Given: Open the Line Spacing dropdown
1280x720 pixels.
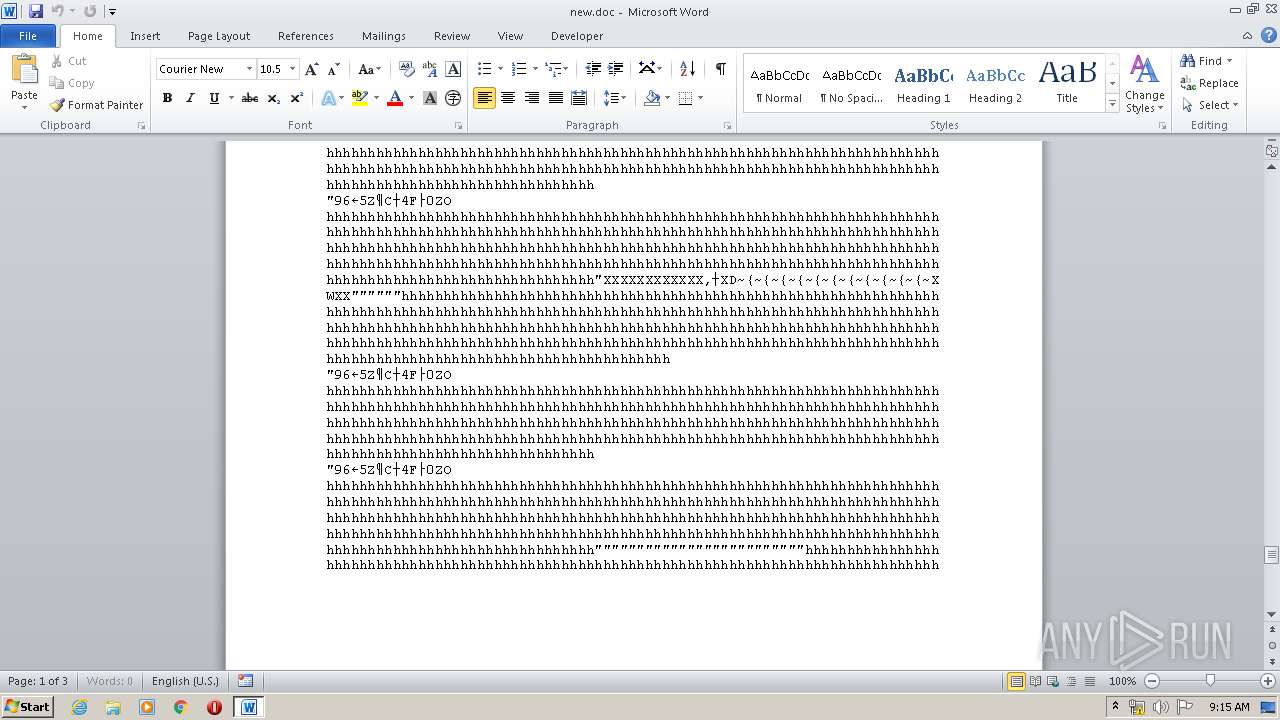Looking at the screenshot, I should point(614,98).
